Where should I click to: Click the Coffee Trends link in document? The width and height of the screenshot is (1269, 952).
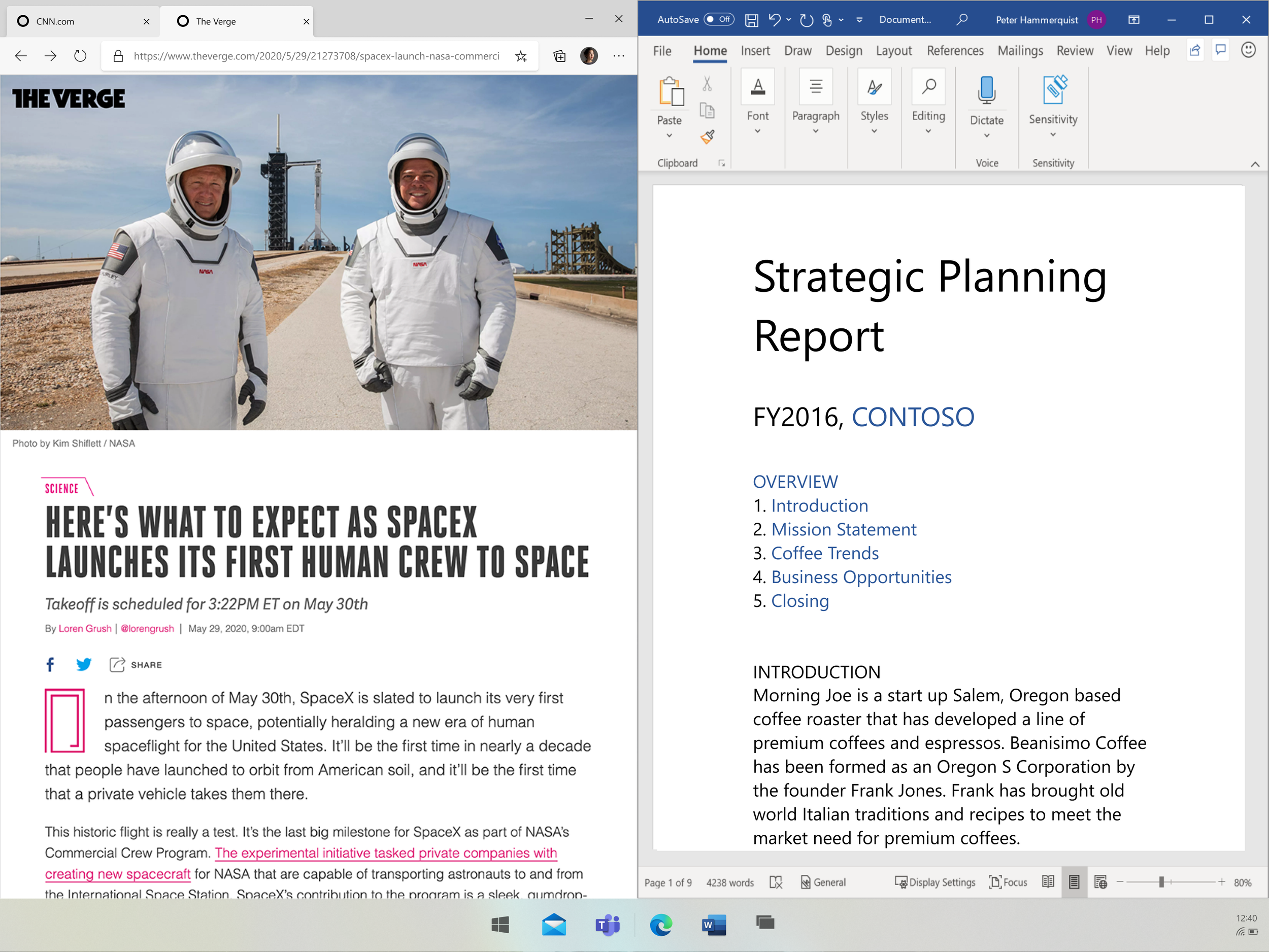point(824,553)
